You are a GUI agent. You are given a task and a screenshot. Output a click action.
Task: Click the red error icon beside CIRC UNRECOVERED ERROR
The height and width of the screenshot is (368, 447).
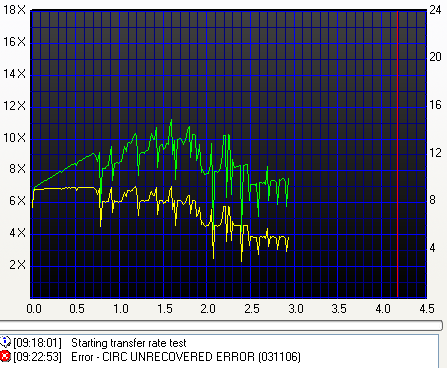coord(5,356)
